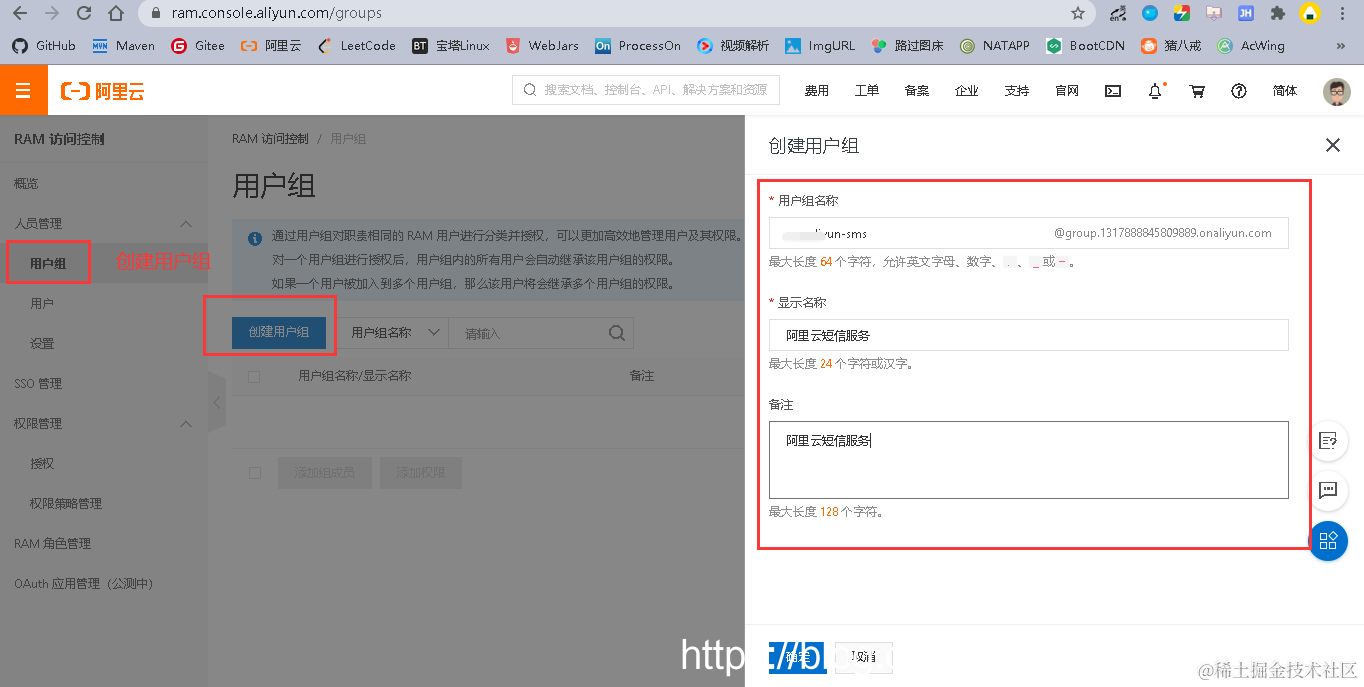Open 概览 in the sidebar

tap(26, 183)
